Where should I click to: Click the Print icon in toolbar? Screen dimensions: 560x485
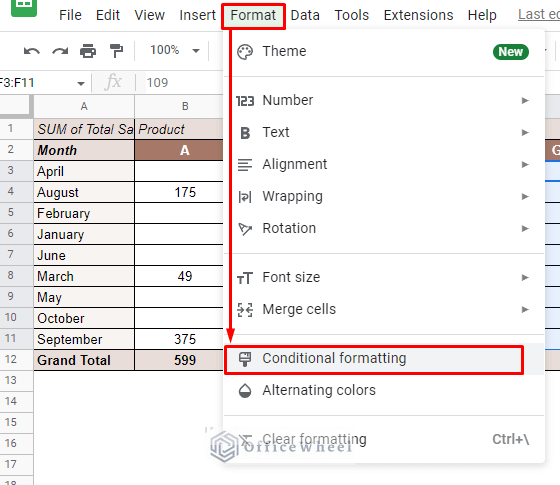click(88, 51)
